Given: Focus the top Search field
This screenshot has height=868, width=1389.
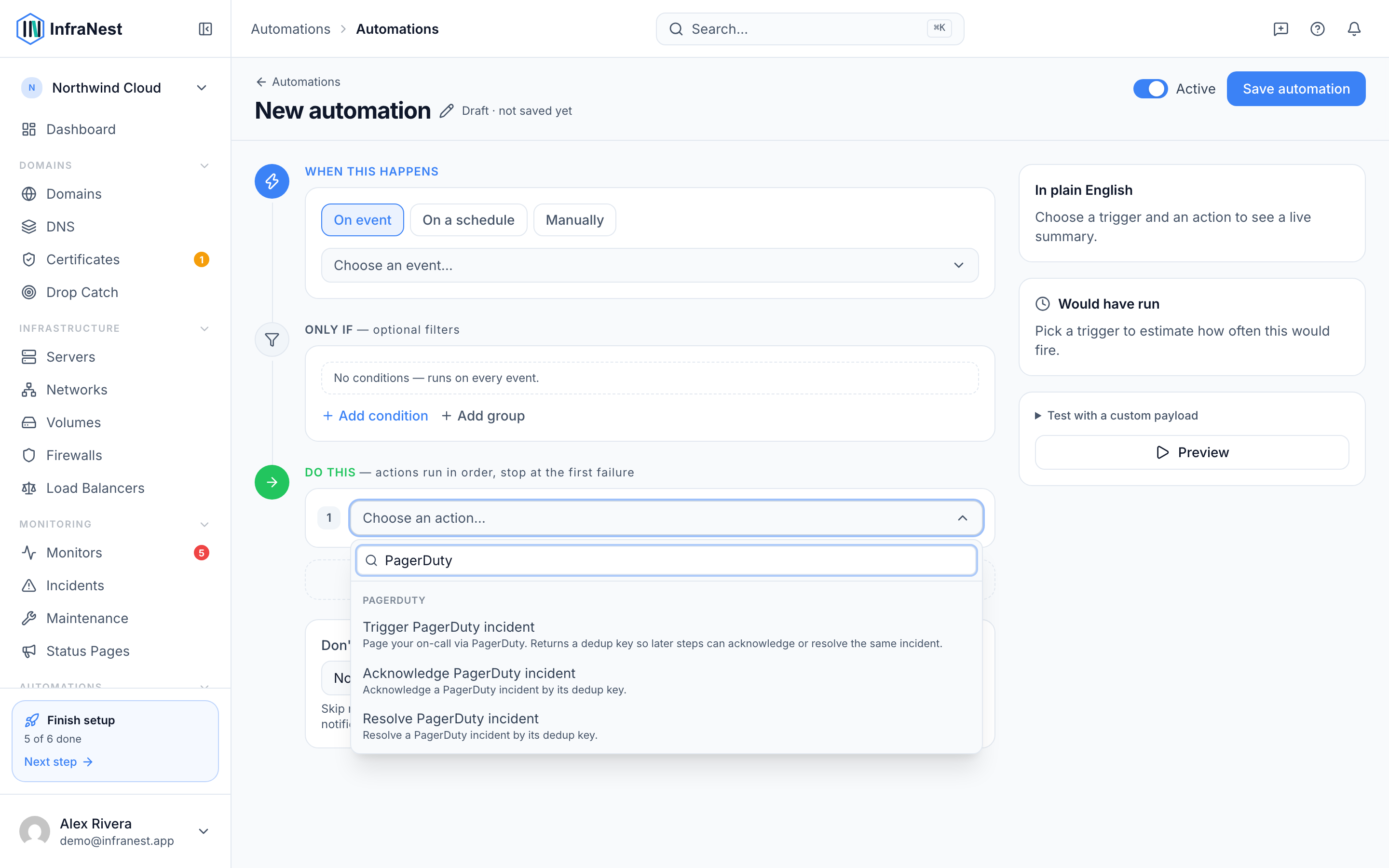Looking at the screenshot, I should coord(810,29).
